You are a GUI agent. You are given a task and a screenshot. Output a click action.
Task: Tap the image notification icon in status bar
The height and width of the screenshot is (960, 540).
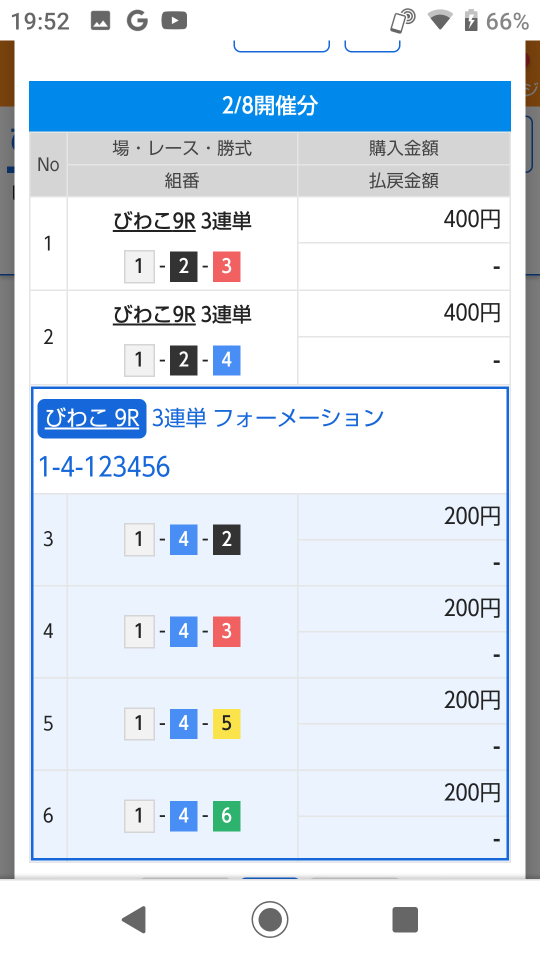pyautogui.click(x=100, y=21)
